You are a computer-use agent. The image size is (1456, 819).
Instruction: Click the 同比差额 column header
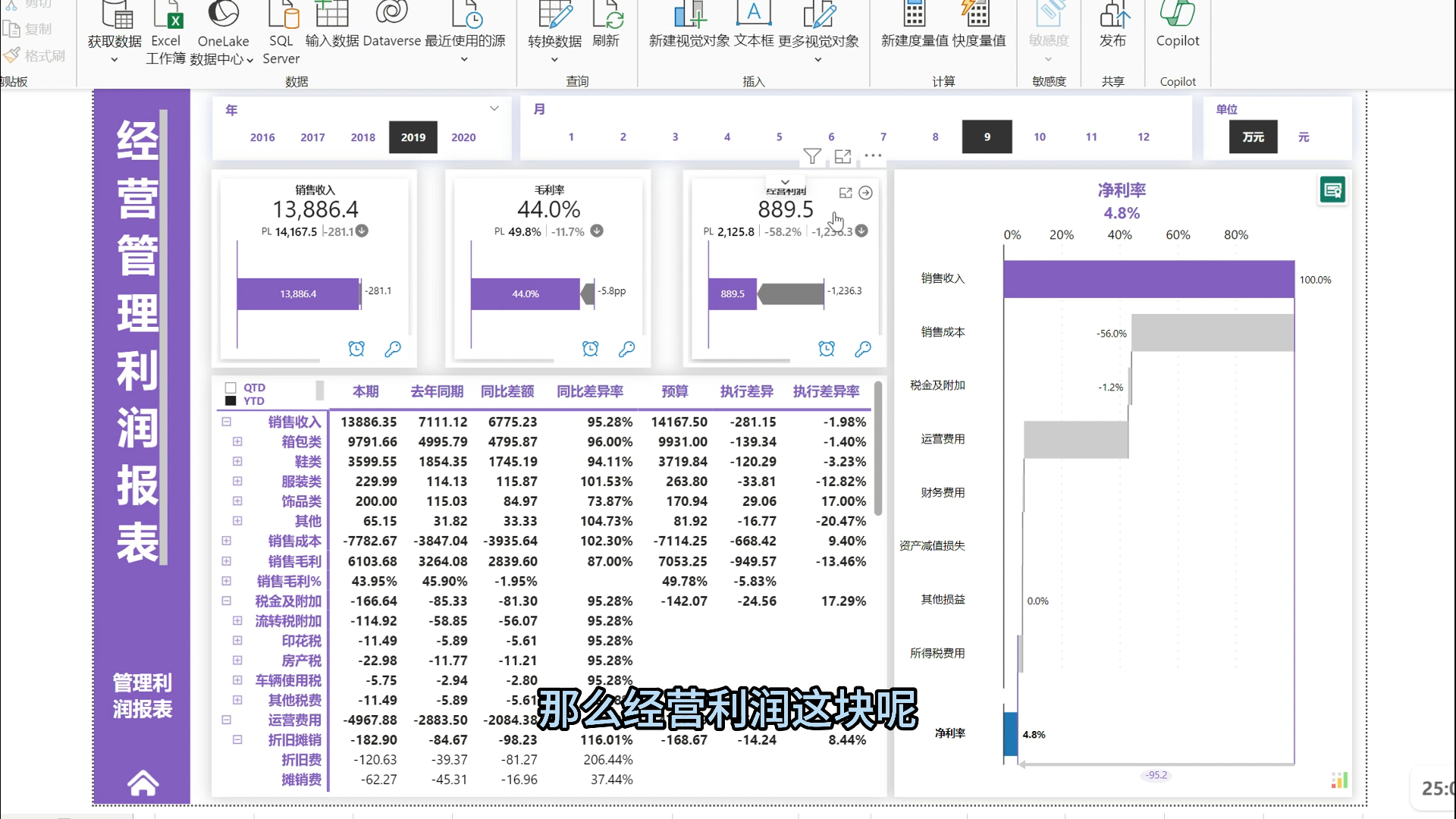pos(507,391)
